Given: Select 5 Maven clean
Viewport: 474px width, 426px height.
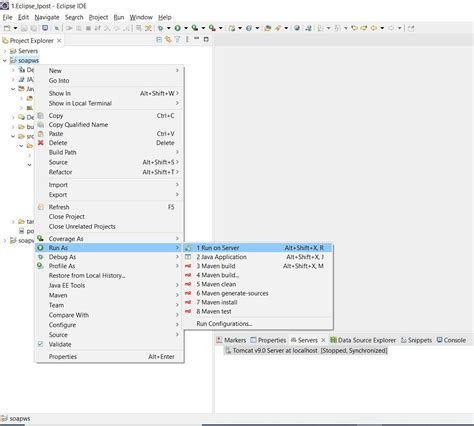Looking at the screenshot, I should (258, 284).
